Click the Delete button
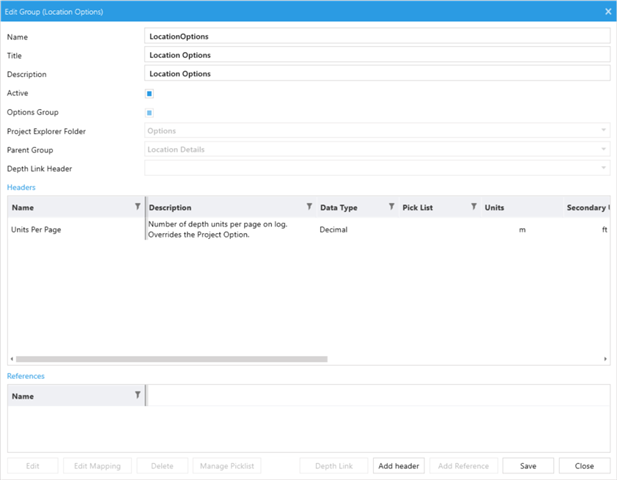This screenshot has width=617, height=480. pos(162,466)
